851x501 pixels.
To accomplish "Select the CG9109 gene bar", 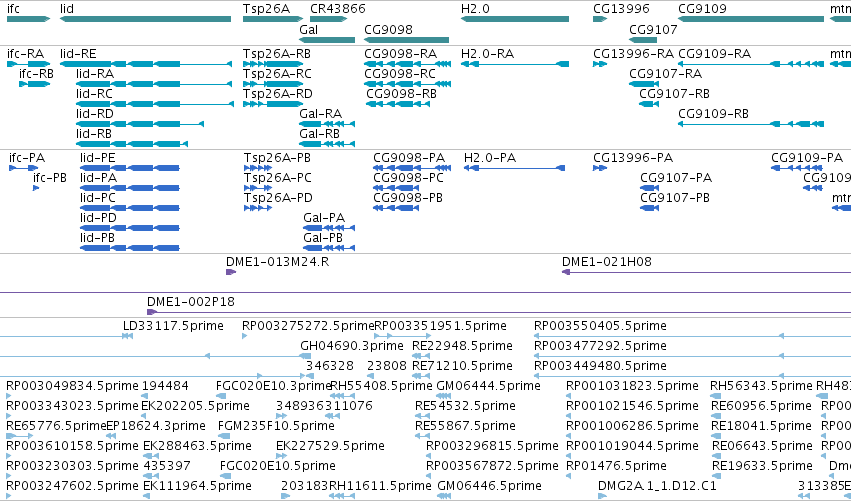I will 751,19.
